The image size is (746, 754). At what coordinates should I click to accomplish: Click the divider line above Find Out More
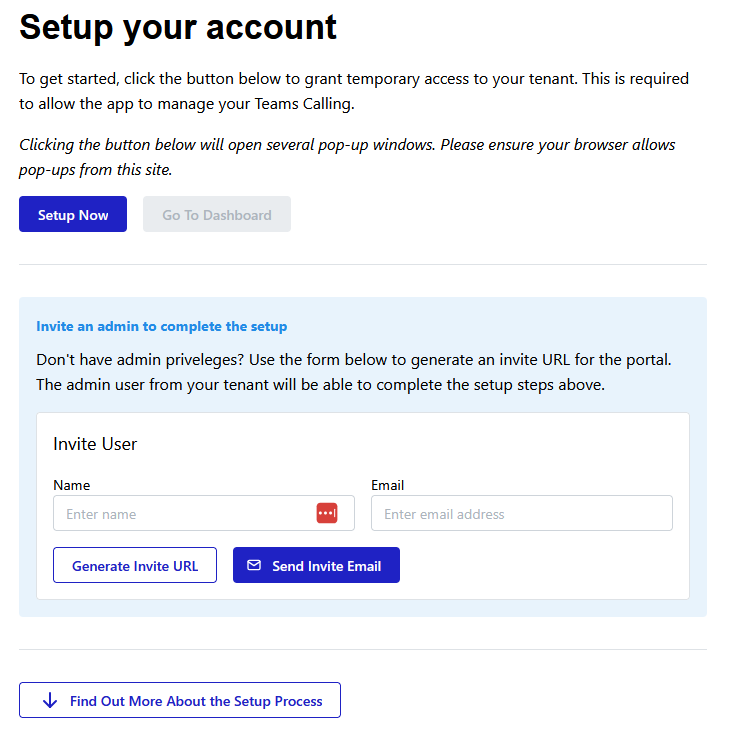coord(363,650)
